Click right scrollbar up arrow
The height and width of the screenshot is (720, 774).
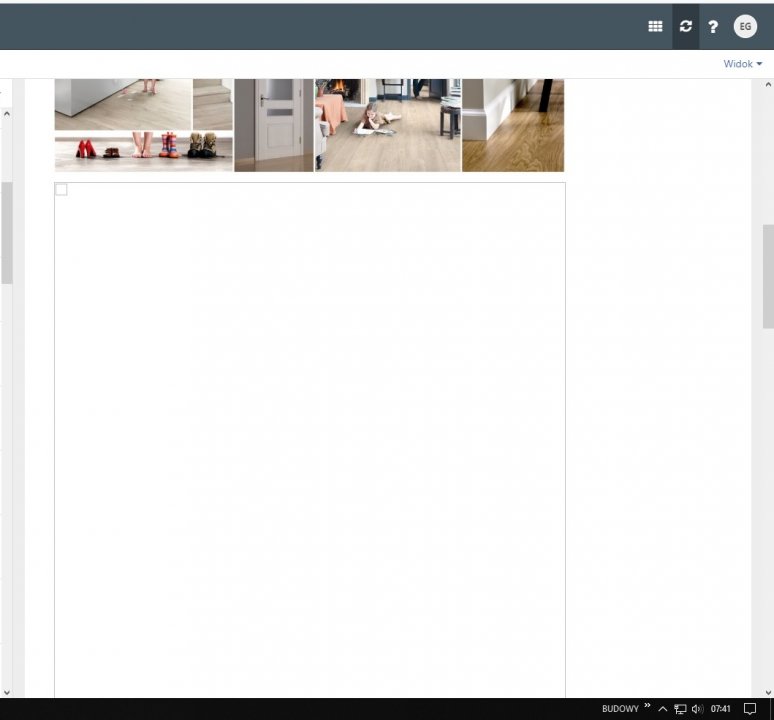tap(768, 85)
